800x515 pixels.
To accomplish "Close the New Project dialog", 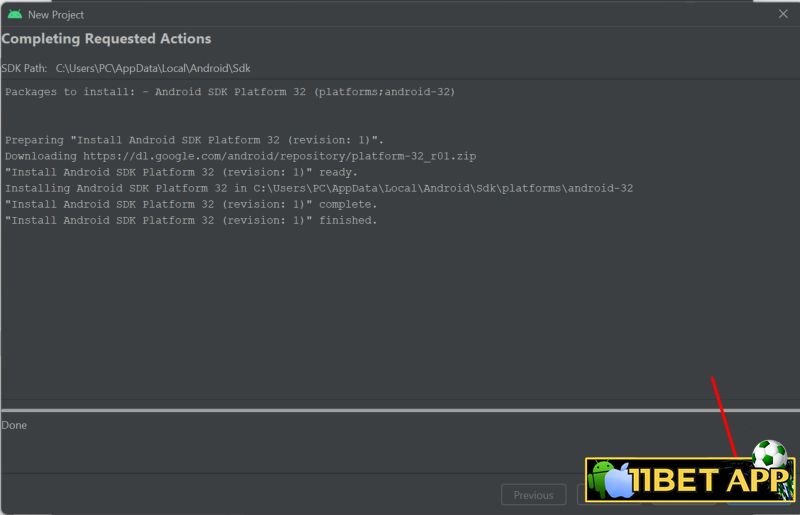I will click(x=783, y=14).
